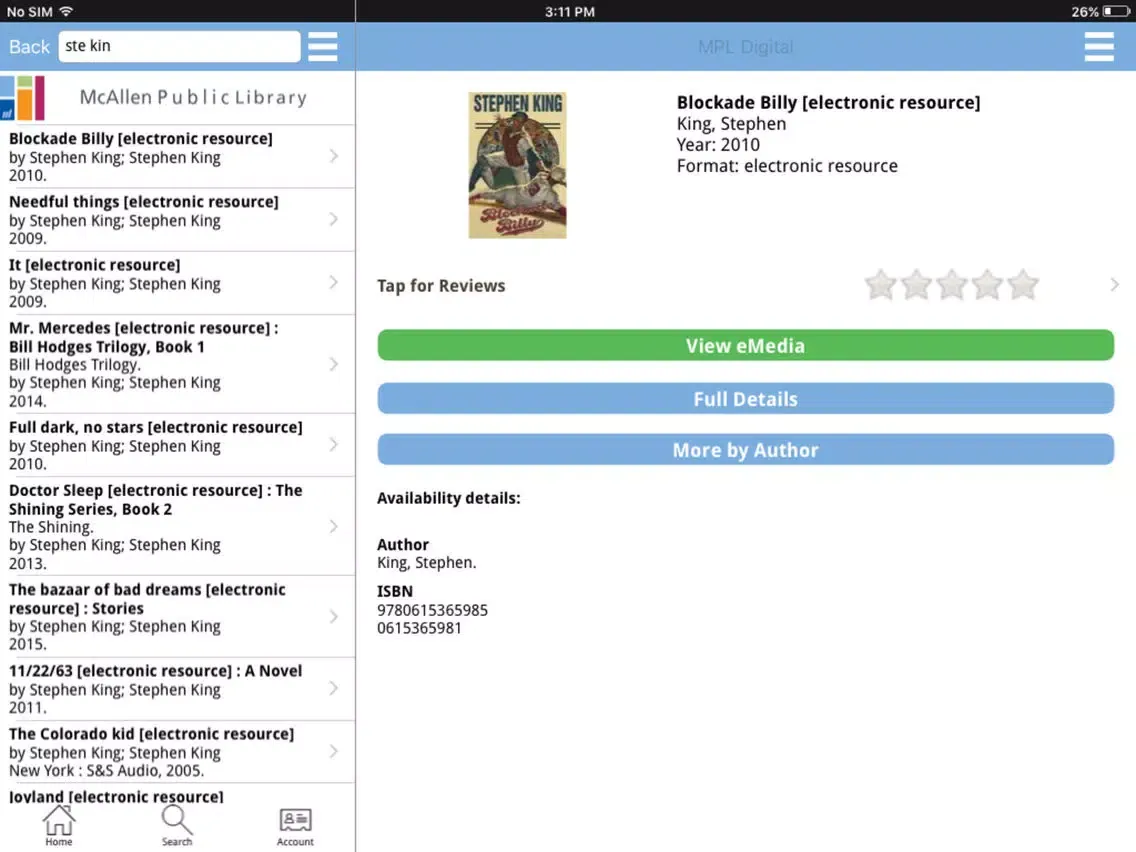Select 11/22/63 A Novel result

tap(178, 688)
